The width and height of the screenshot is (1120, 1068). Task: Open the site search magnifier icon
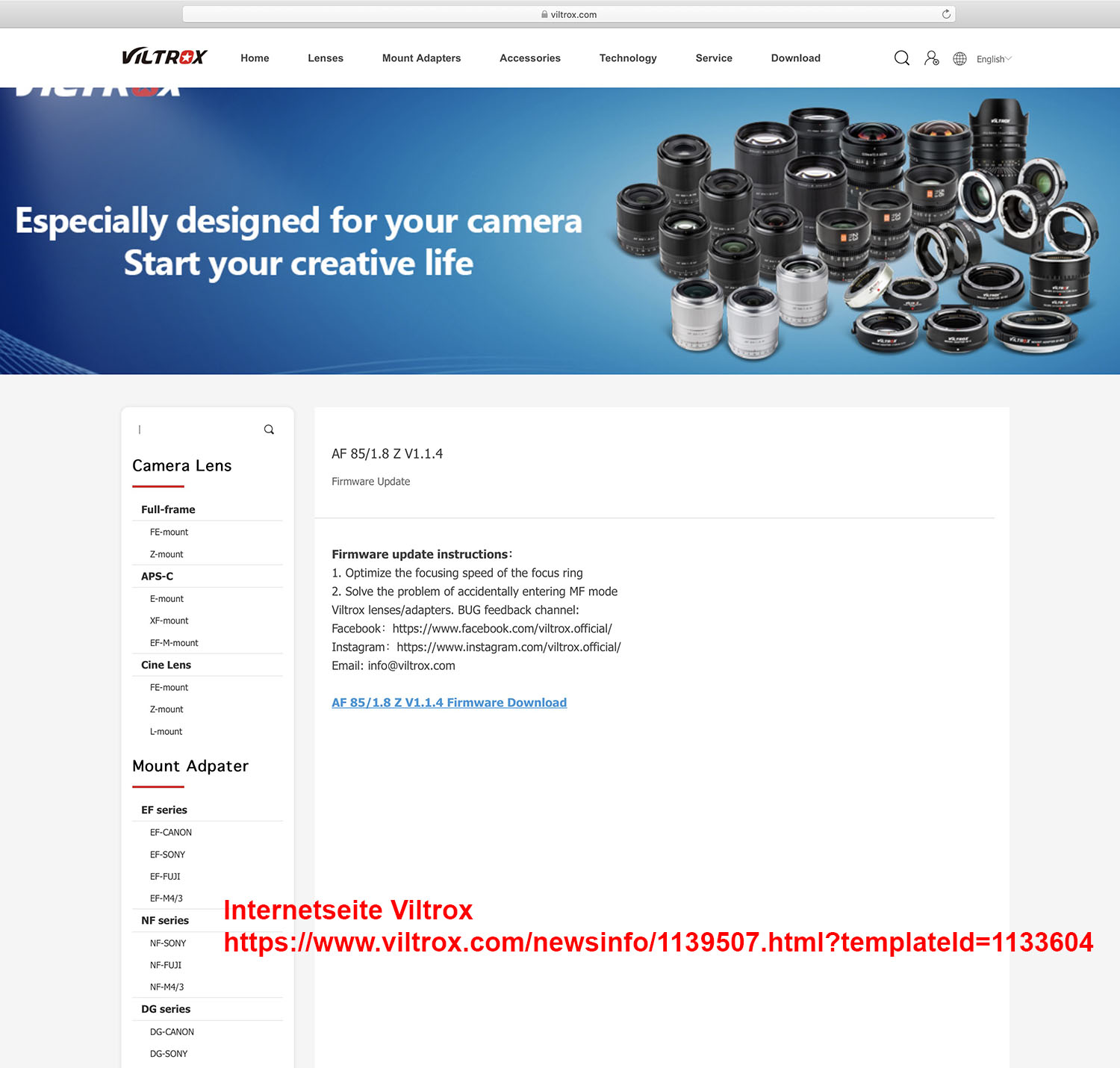coord(902,58)
